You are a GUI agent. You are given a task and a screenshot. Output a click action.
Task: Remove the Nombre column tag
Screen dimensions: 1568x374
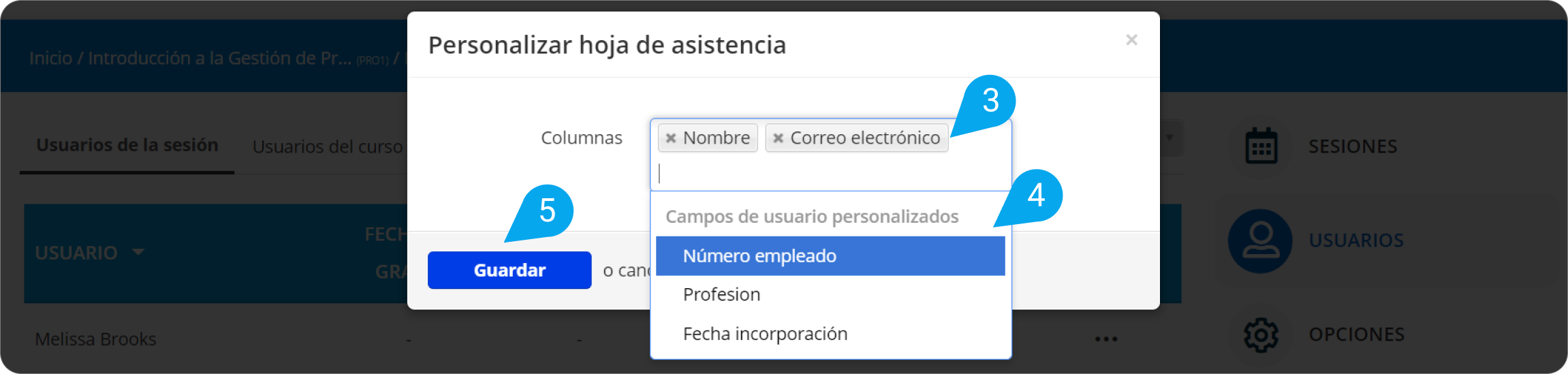pyautogui.click(x=670, y=138)
